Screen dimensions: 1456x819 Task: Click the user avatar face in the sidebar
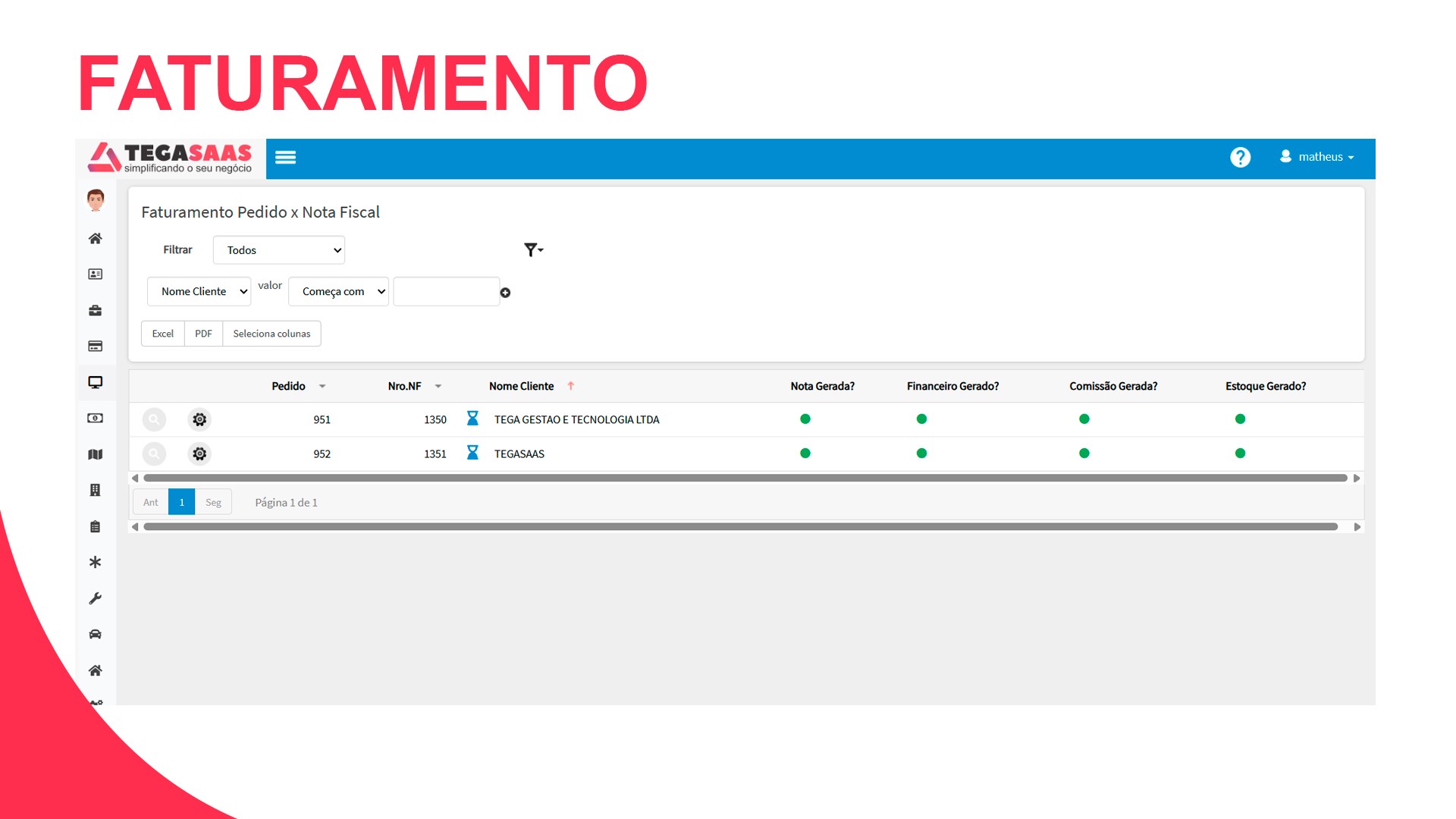click(96, 199)
